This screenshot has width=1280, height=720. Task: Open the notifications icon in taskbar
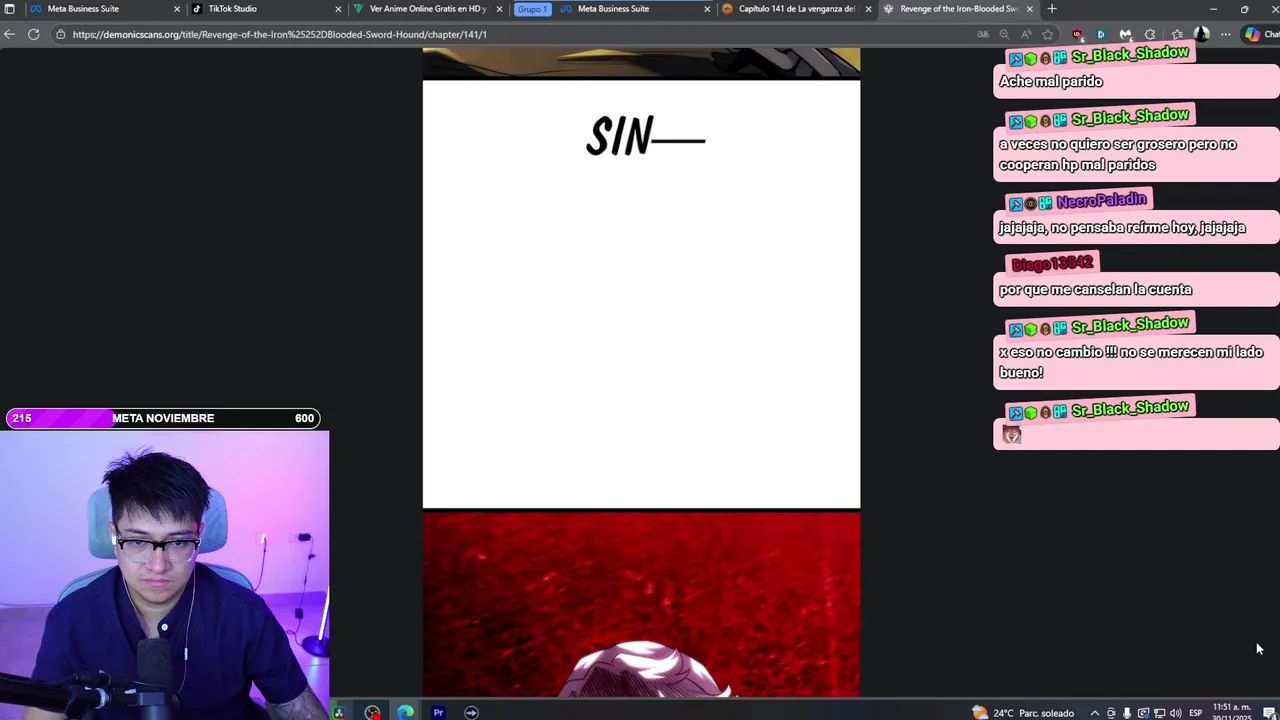(1268, 713)
